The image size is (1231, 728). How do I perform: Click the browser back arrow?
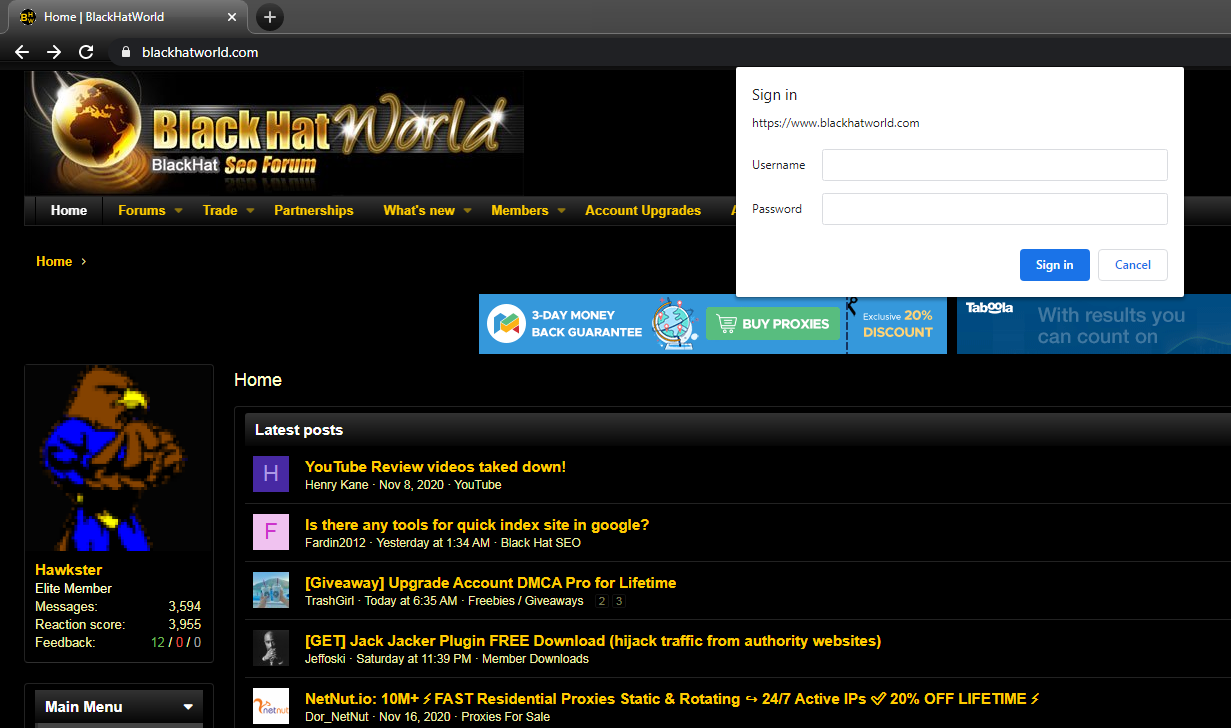point(22,52)
